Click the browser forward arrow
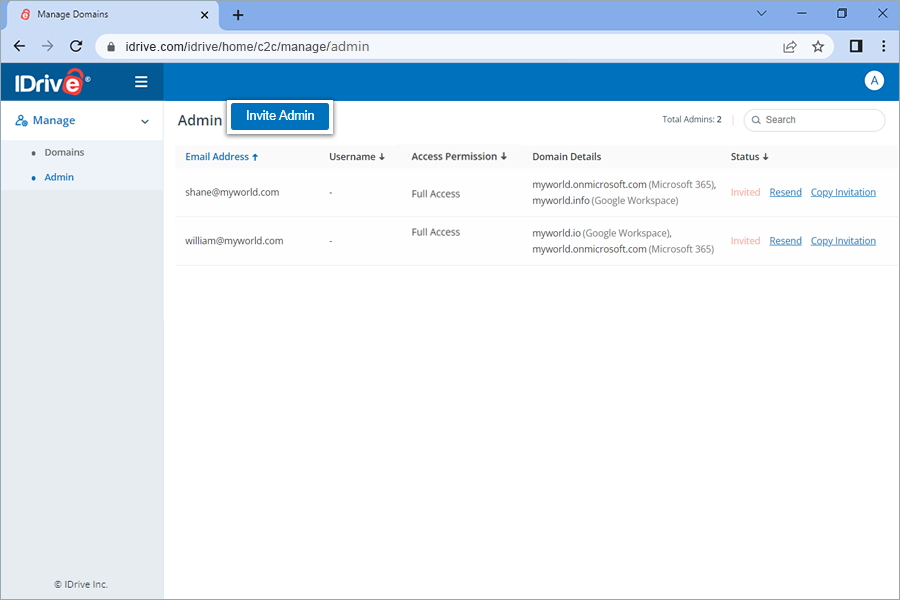 [48, 47]
